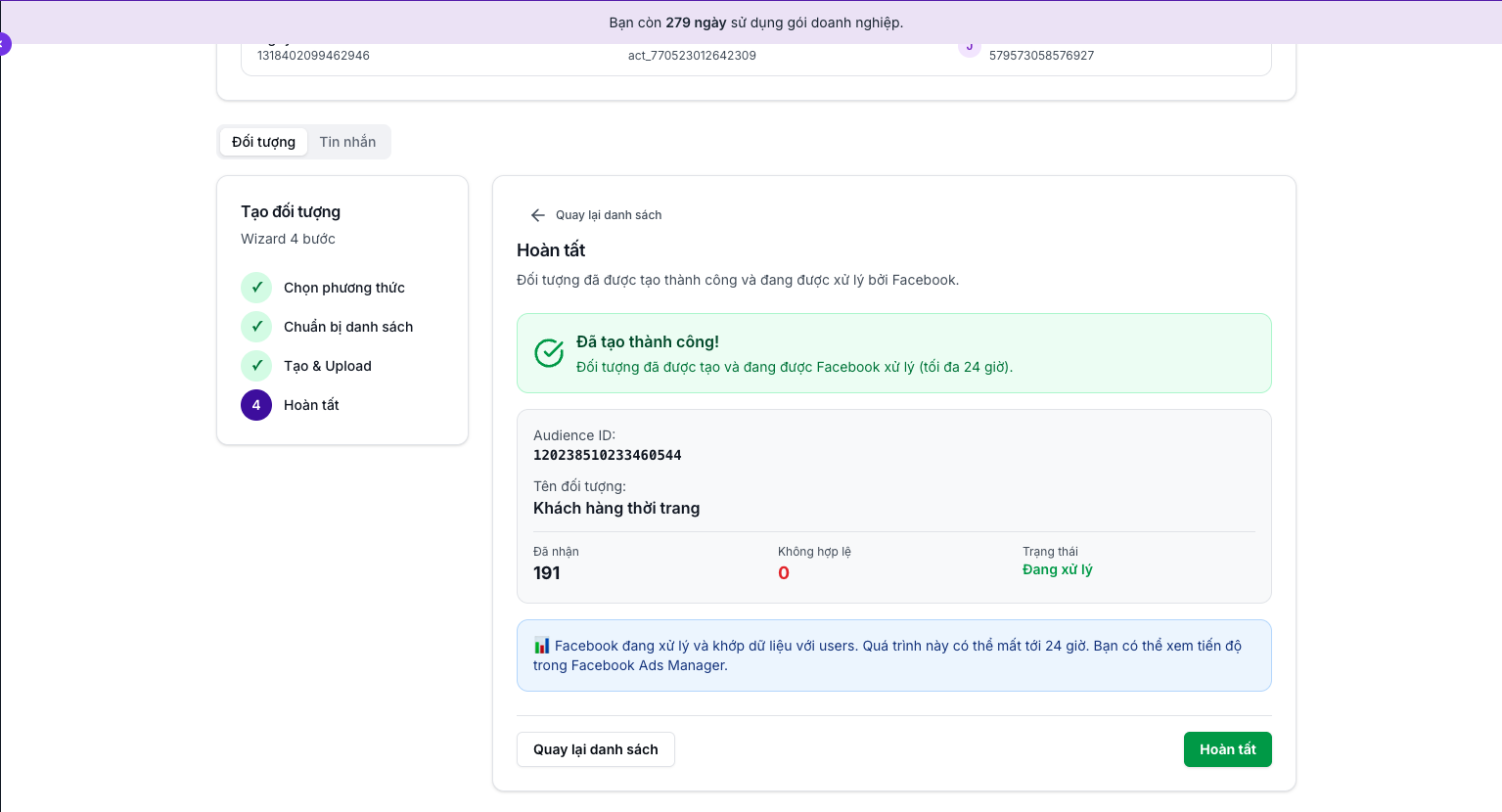Click the Đang xử lý status text
Viewport: 1502px width, 812px height.
click(1058, 569)
